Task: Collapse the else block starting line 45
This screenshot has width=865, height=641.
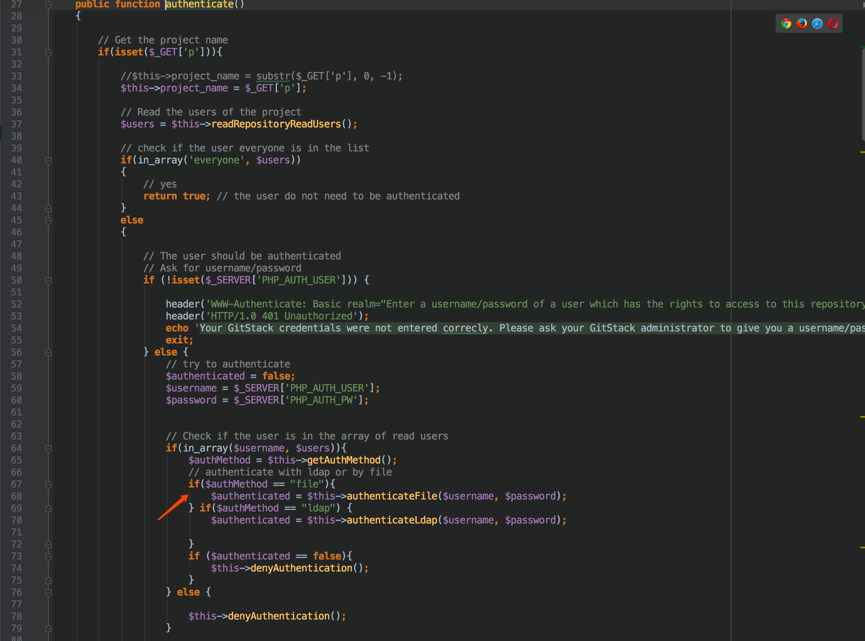Action: click(x=49, y=221)
